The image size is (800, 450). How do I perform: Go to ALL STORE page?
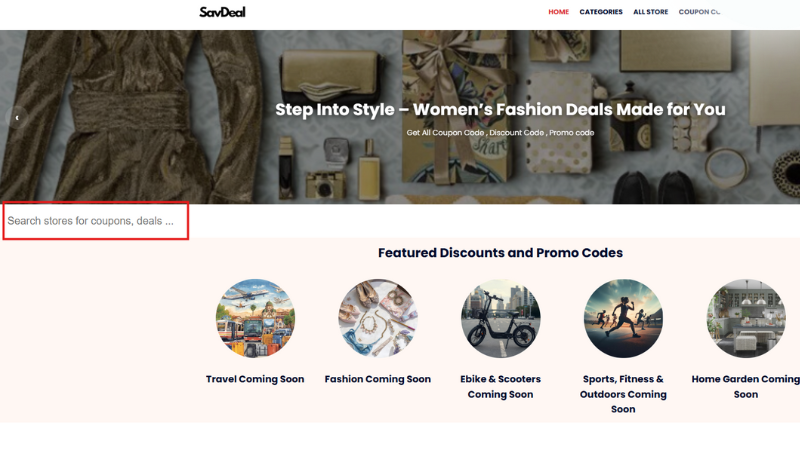coord(650,12)
